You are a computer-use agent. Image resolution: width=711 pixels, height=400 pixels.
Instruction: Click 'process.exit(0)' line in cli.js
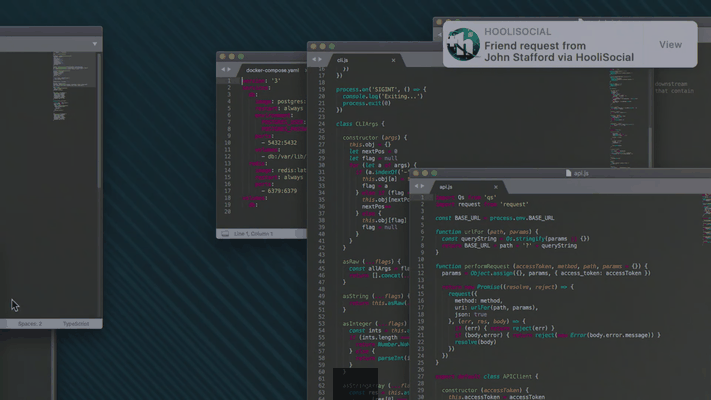pos(366,103)
